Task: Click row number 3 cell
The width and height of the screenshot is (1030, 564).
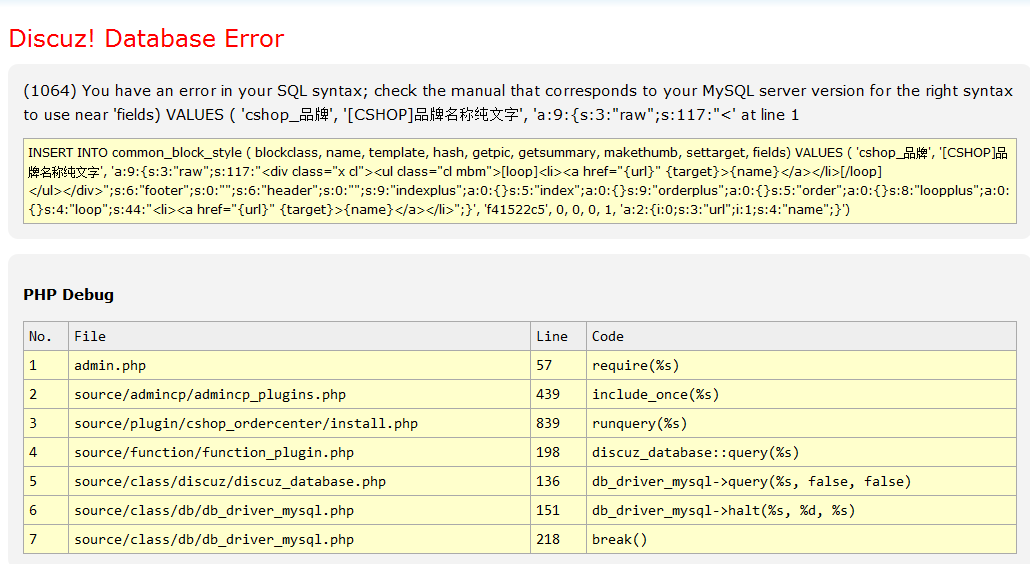Action: click(46, 423)
